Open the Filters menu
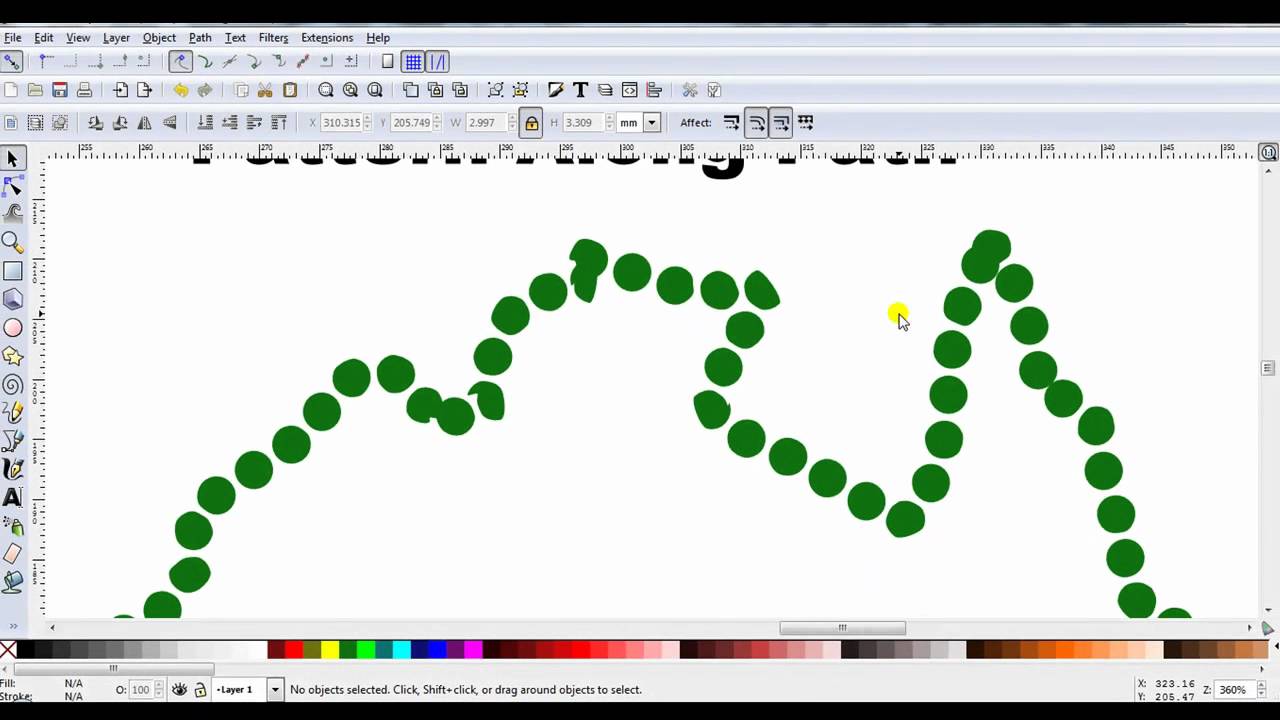 273,38
